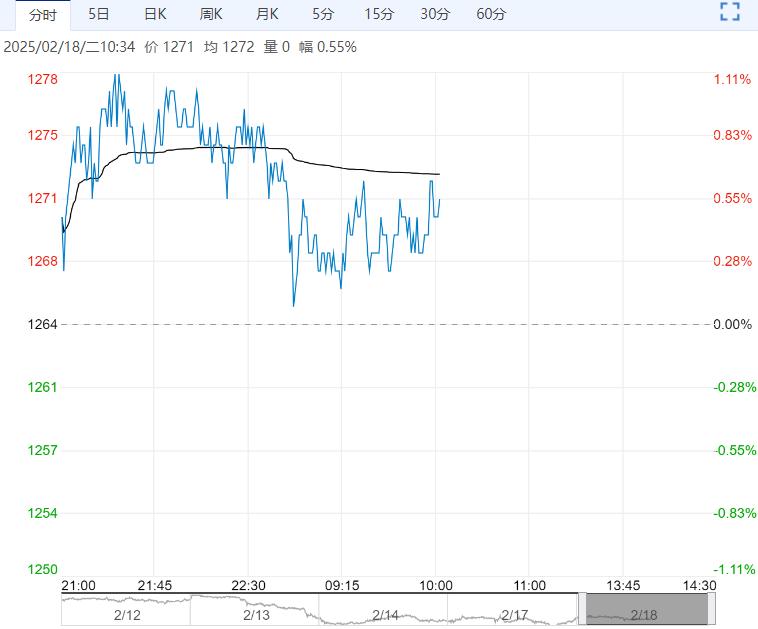Click the highlighted 2/18 range selection
The height and width of the screenshot is (629, 758).
647,609
